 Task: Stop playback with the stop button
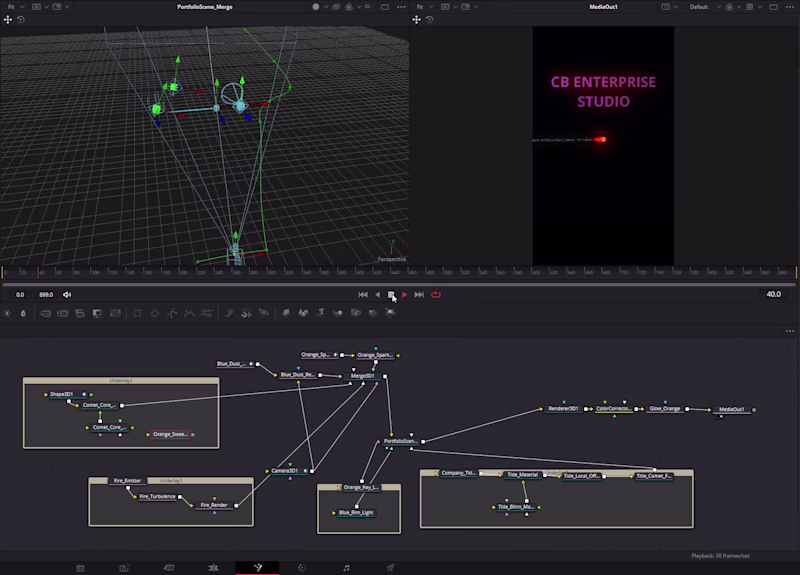(391, 294)
